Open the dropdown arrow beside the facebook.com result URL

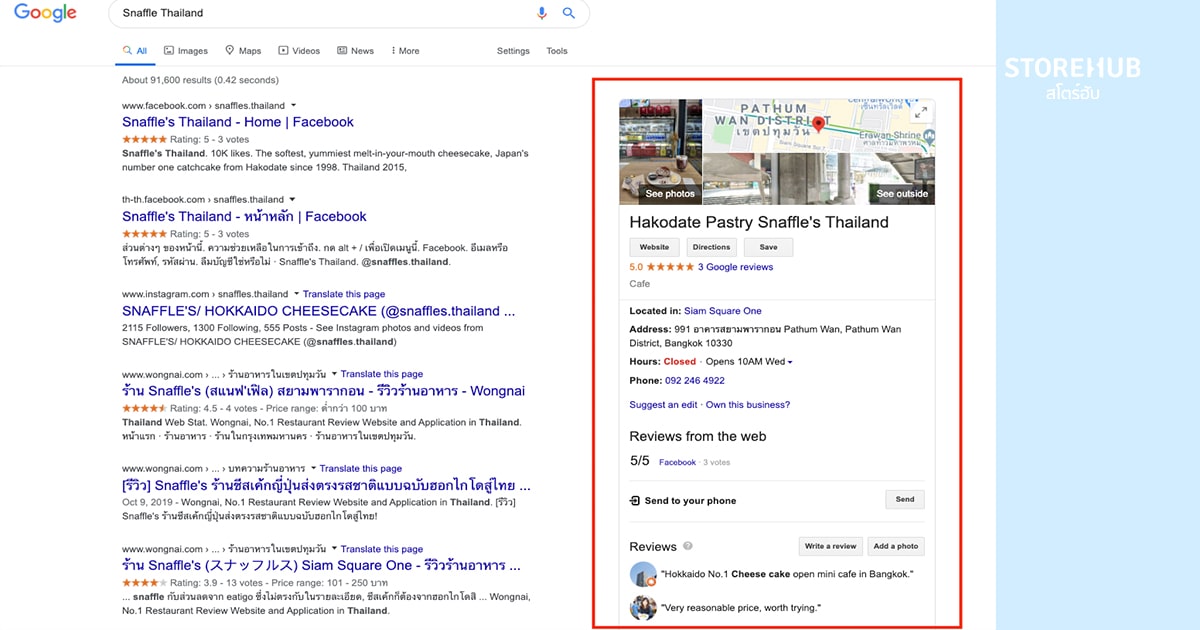click(x=293, y=105)
